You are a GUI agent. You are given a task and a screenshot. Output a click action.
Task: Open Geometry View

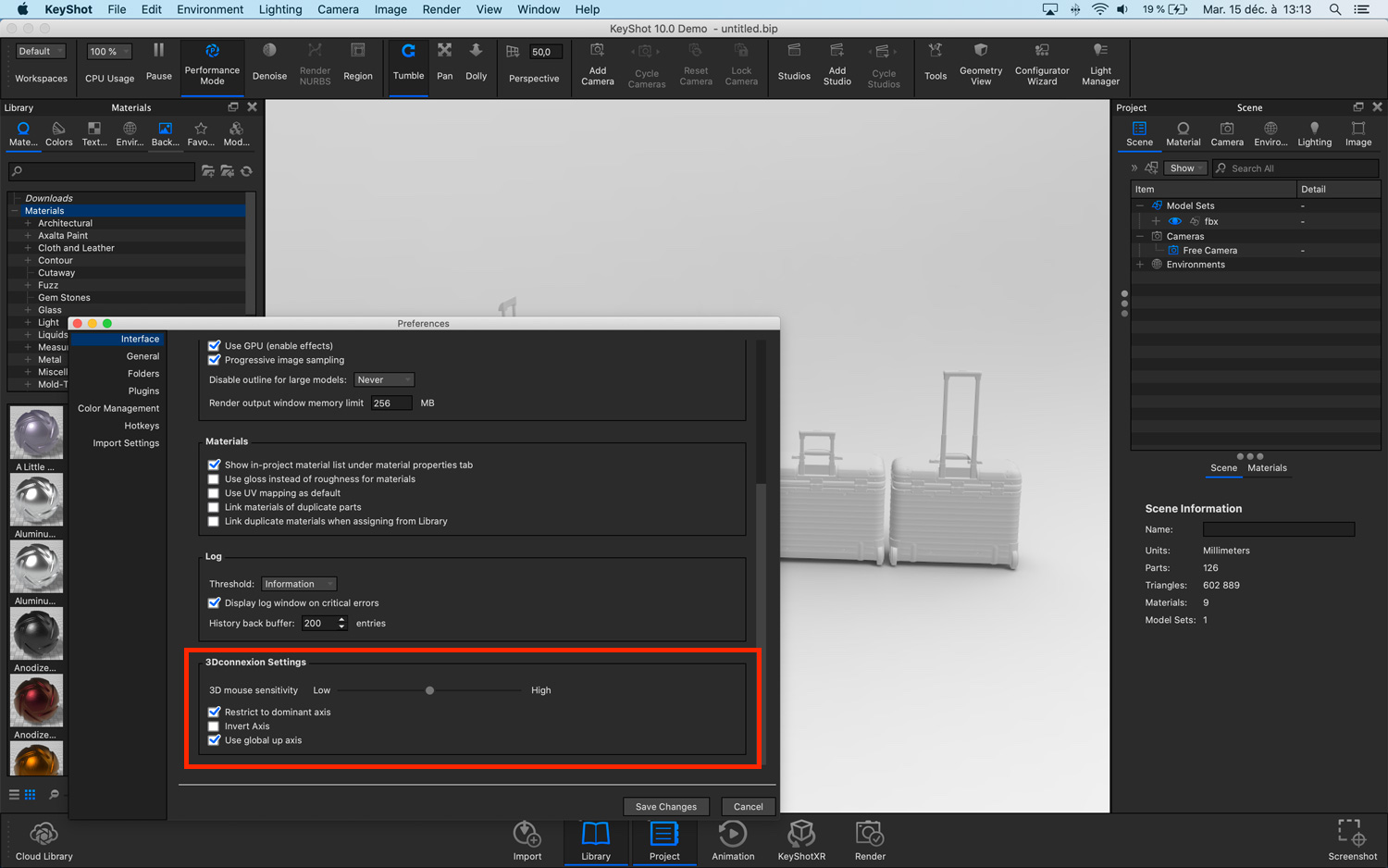tap(981, 64)
